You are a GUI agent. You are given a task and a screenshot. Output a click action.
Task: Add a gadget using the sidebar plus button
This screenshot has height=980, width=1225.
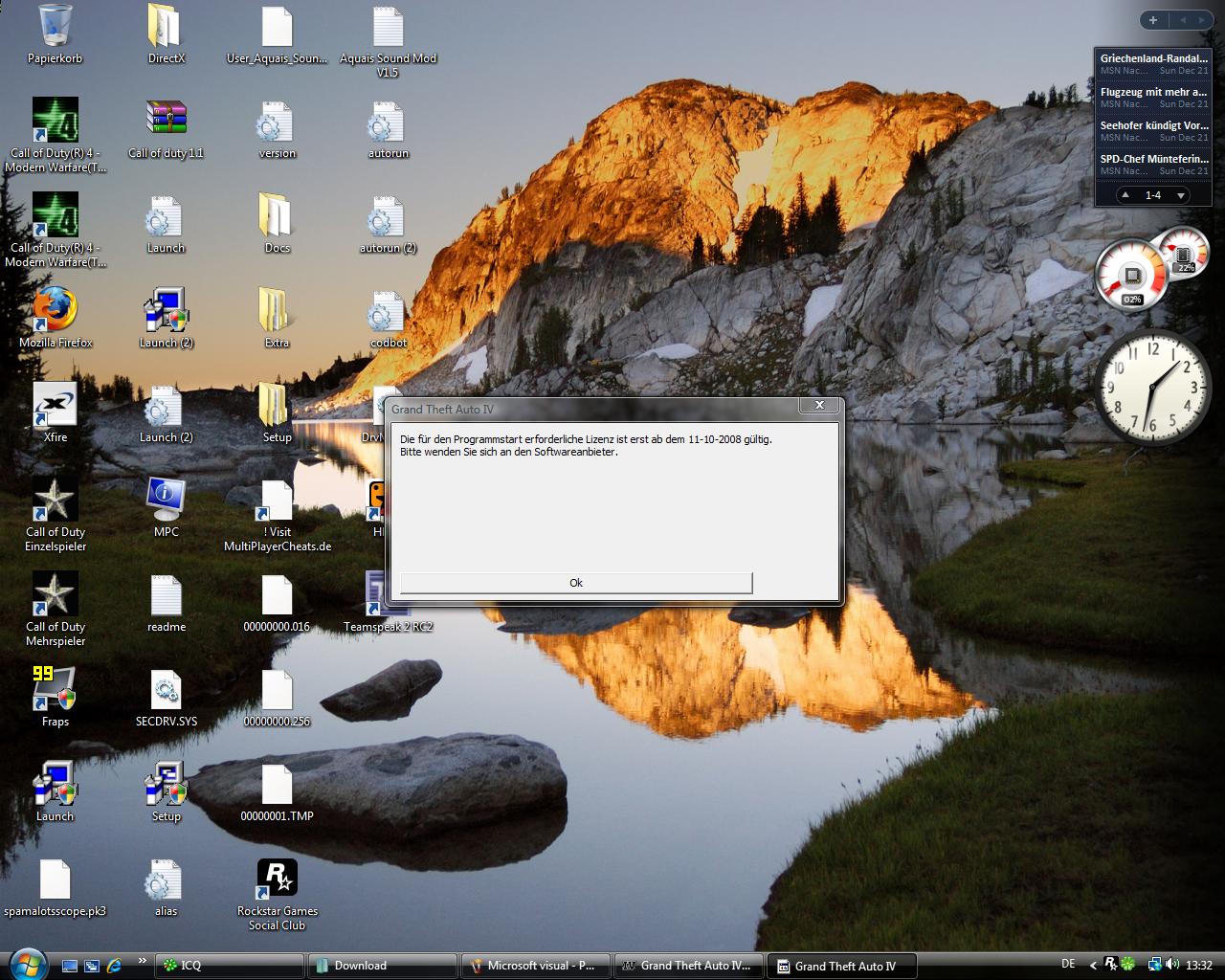1153,20
